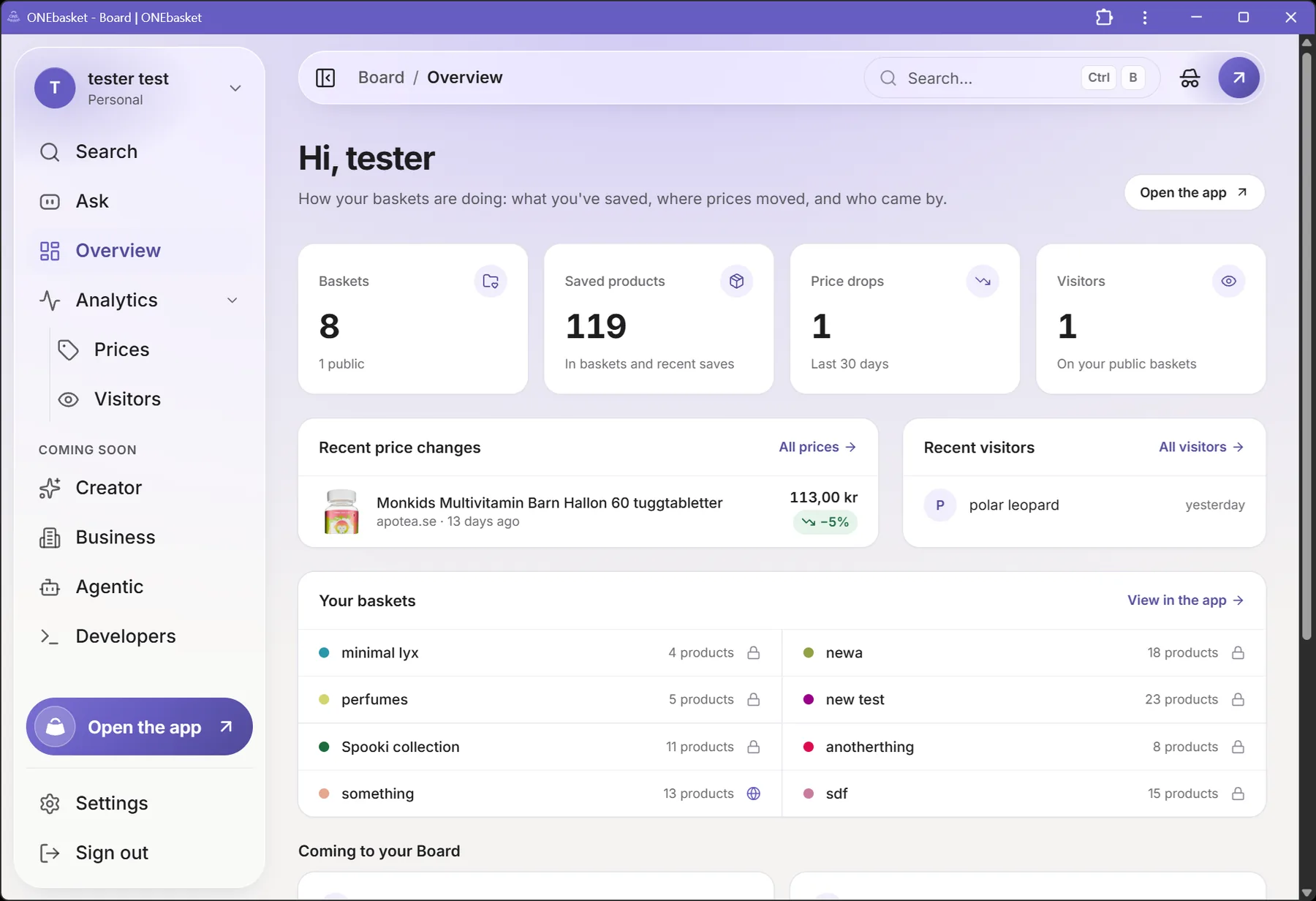The height and width of the screenshot is (901, 1316).
Task: Select Developers in the sidebar
Action: click(139, 636)
